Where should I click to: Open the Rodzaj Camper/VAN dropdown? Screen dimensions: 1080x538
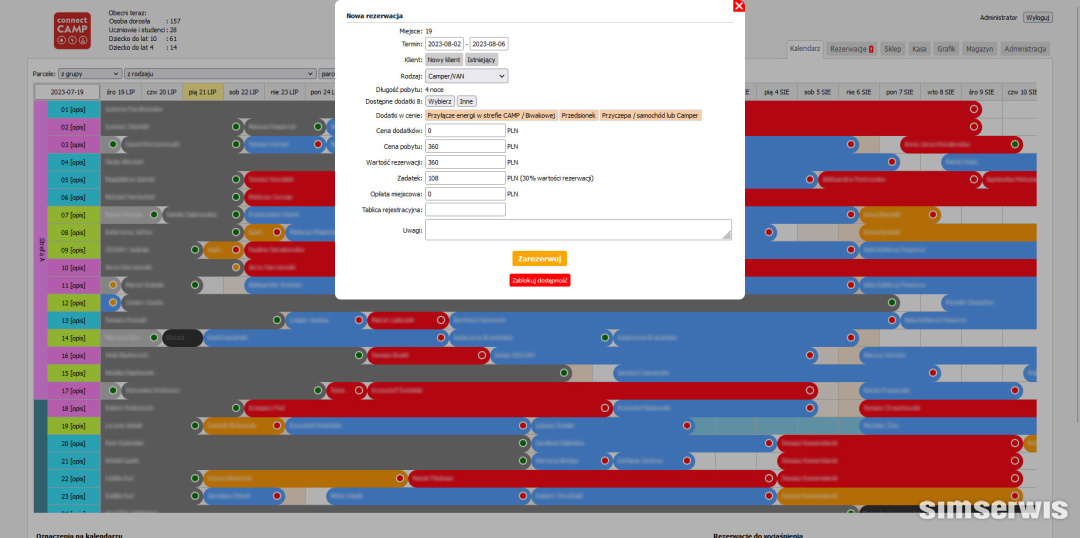pos(466,76)
